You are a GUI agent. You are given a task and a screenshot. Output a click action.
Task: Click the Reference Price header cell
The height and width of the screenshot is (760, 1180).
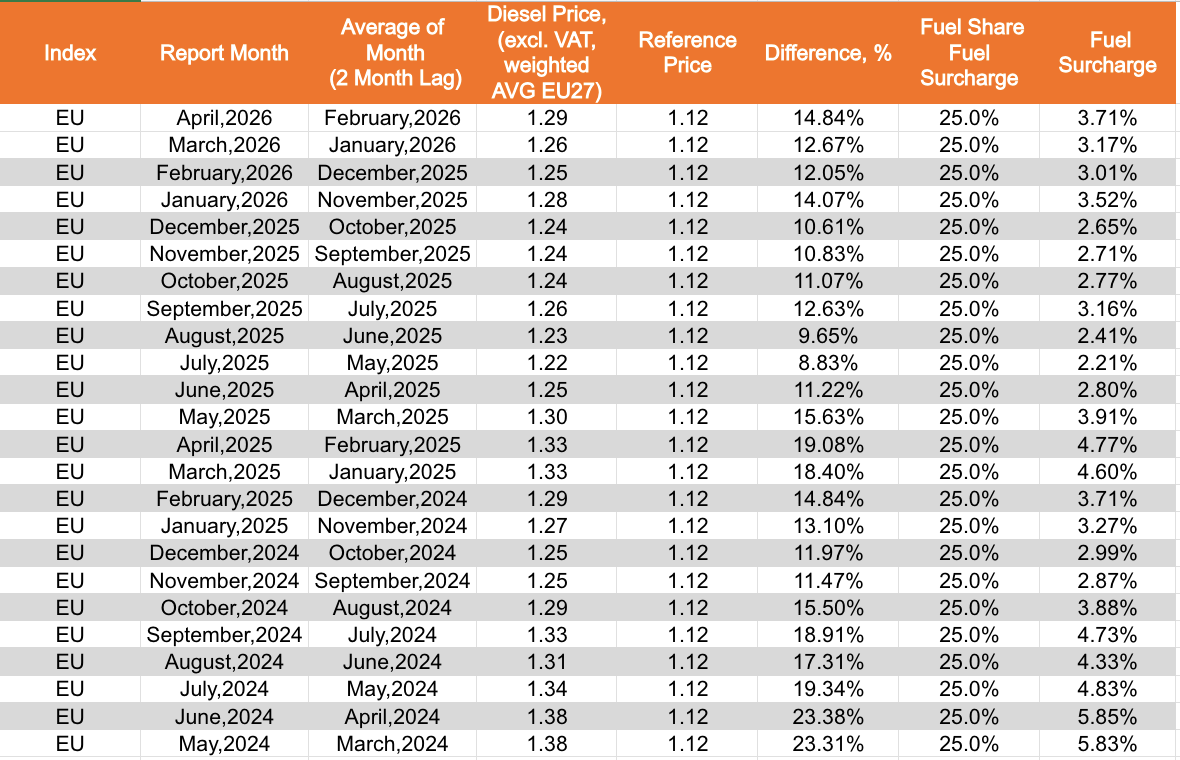[x=687, y=53]
